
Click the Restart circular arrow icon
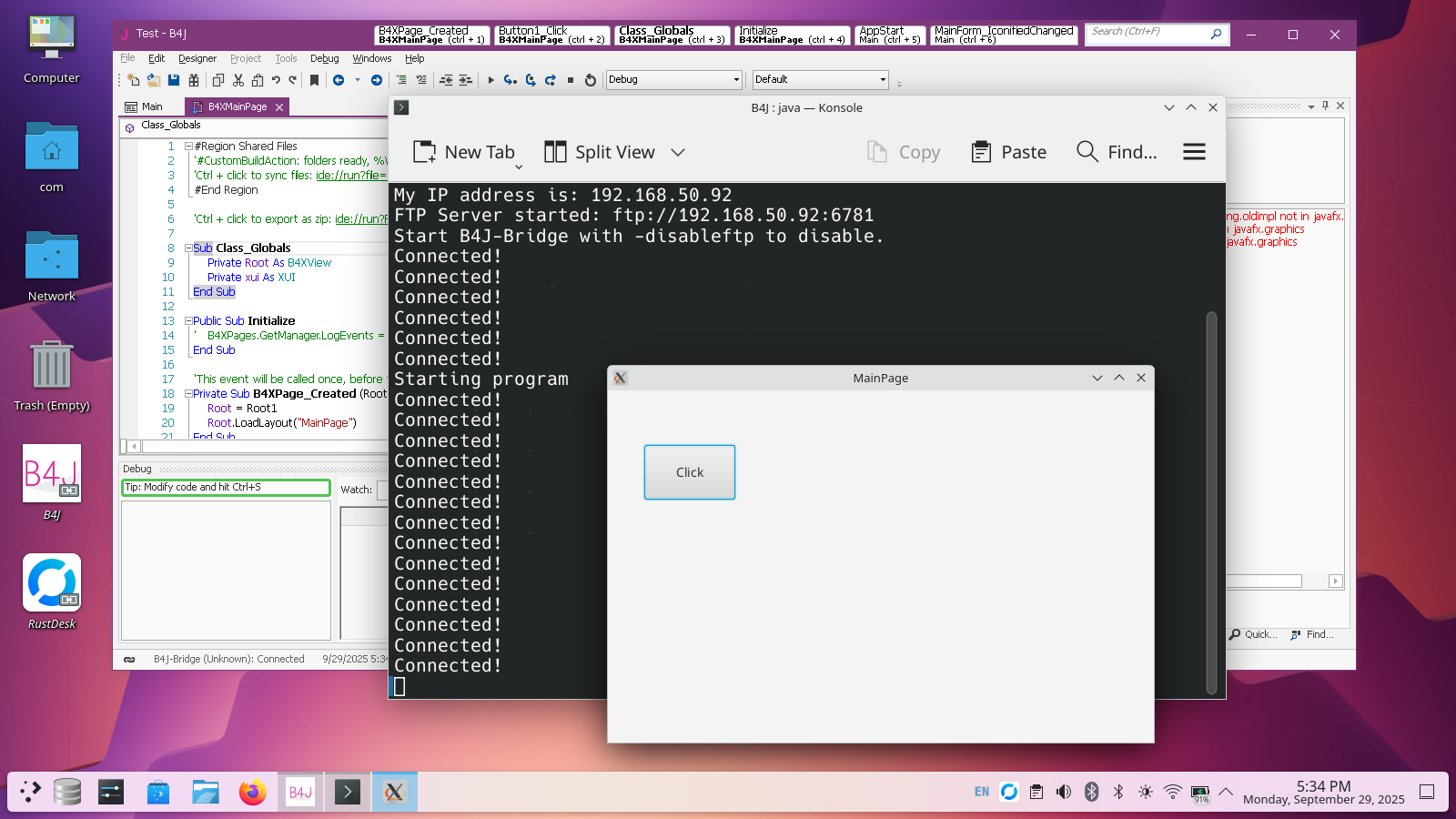(590, 80)
